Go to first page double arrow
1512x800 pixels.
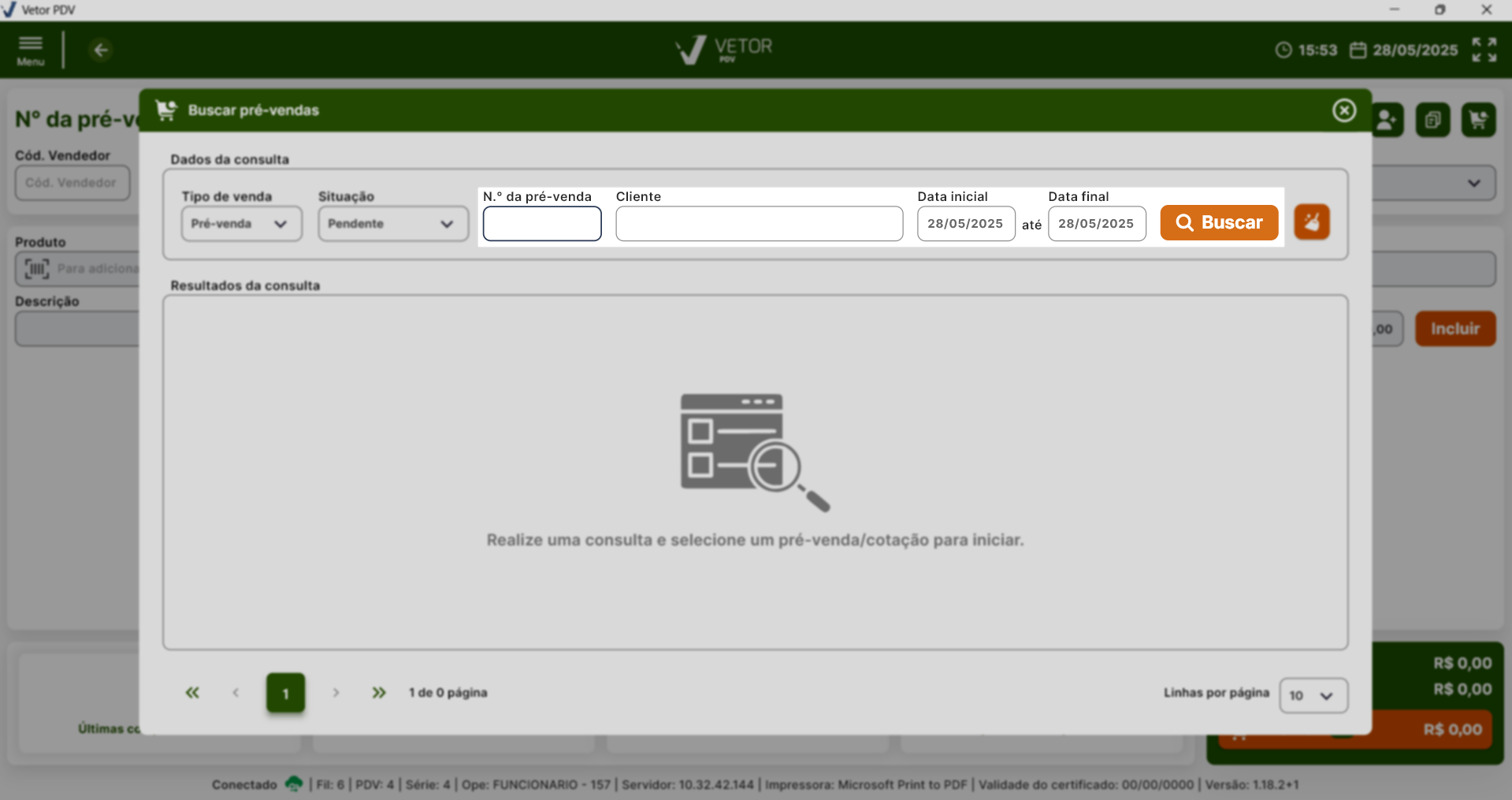[x=192, y=693]
